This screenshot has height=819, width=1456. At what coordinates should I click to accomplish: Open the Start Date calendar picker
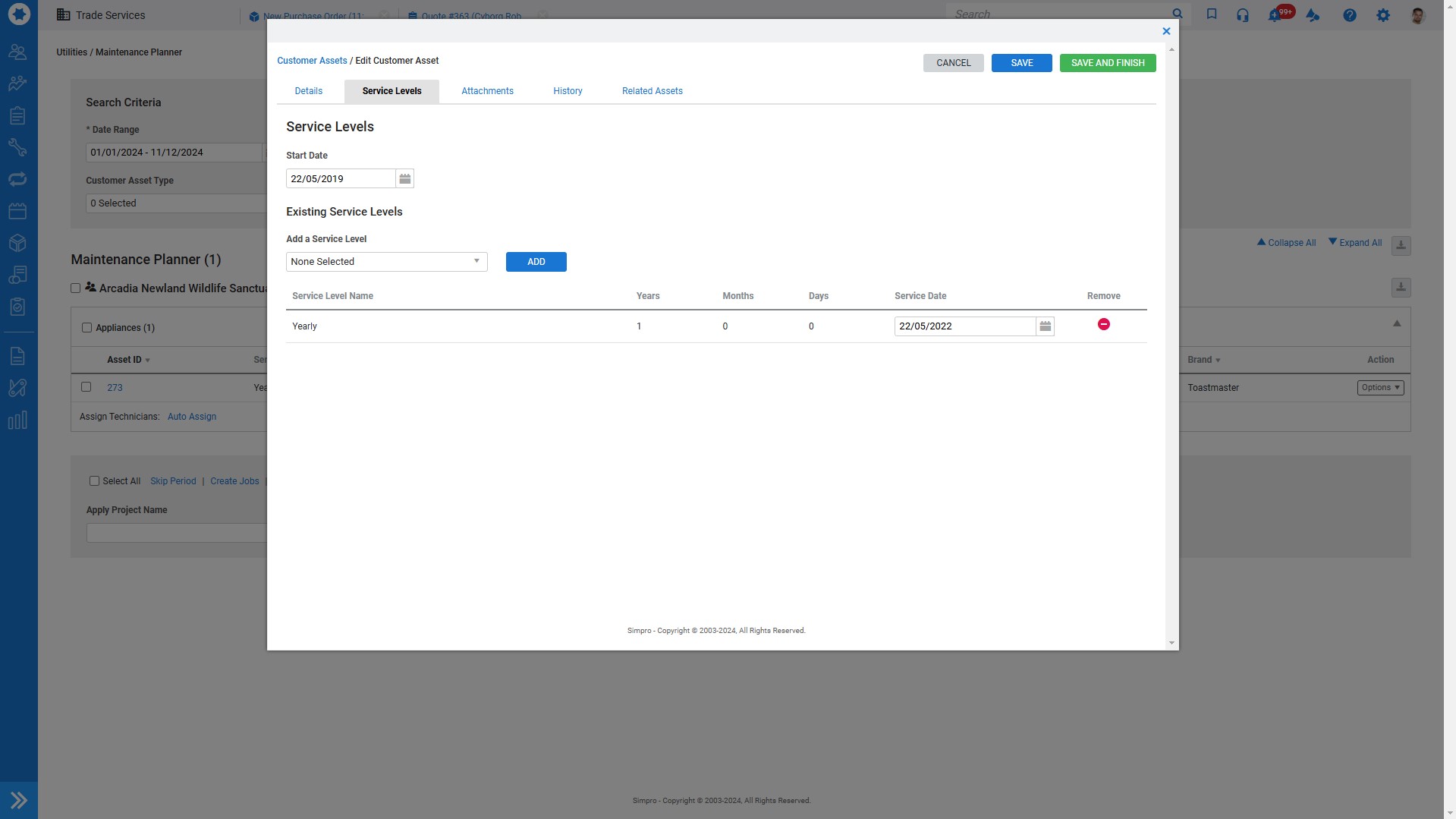(x=404, y=179)
